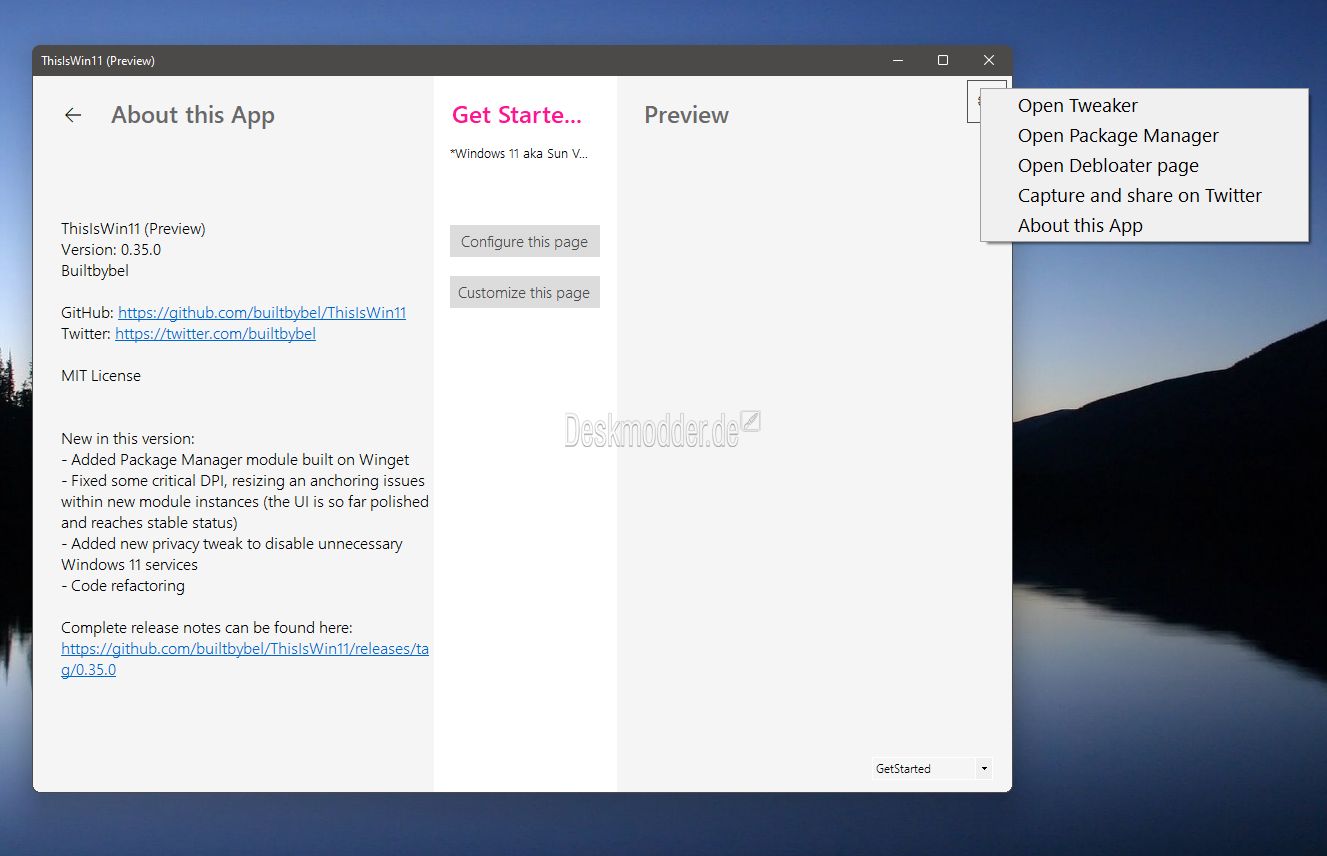The image size is (1327, 856).
Task: Click the Customize this page button
Action: [x=525, y=293]
